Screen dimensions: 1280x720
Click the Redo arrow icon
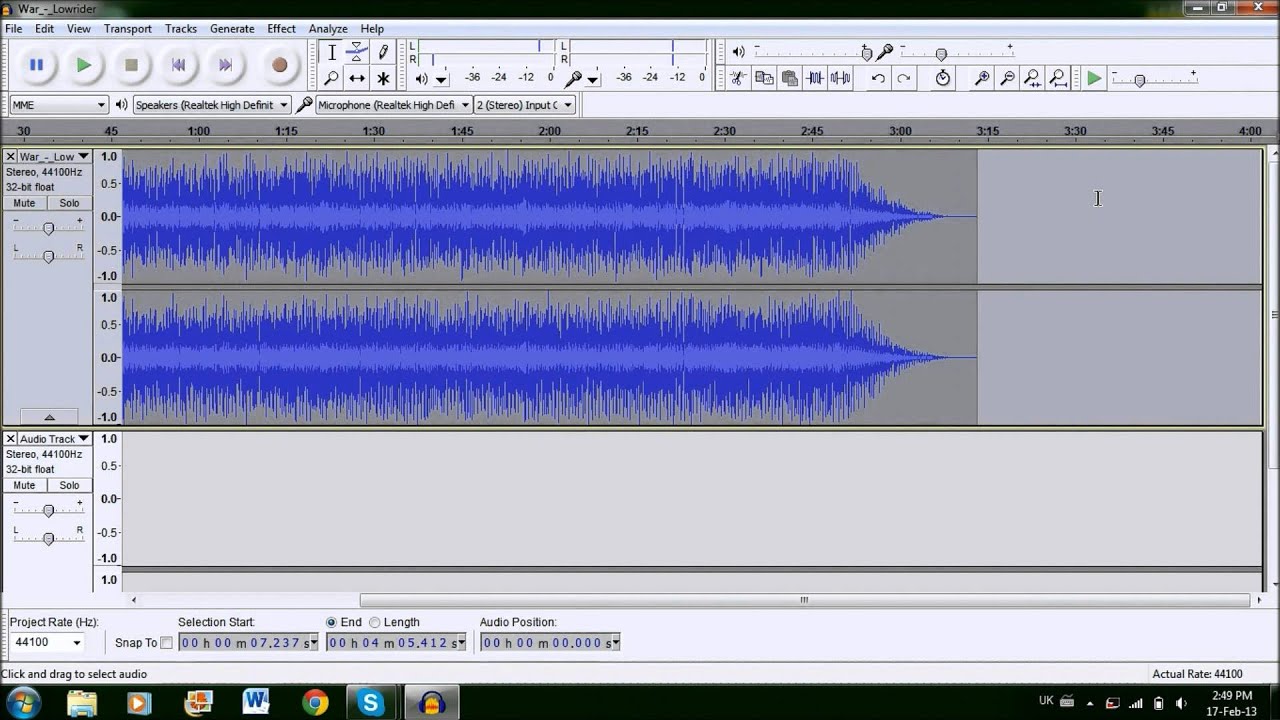(x=904, y=78)
